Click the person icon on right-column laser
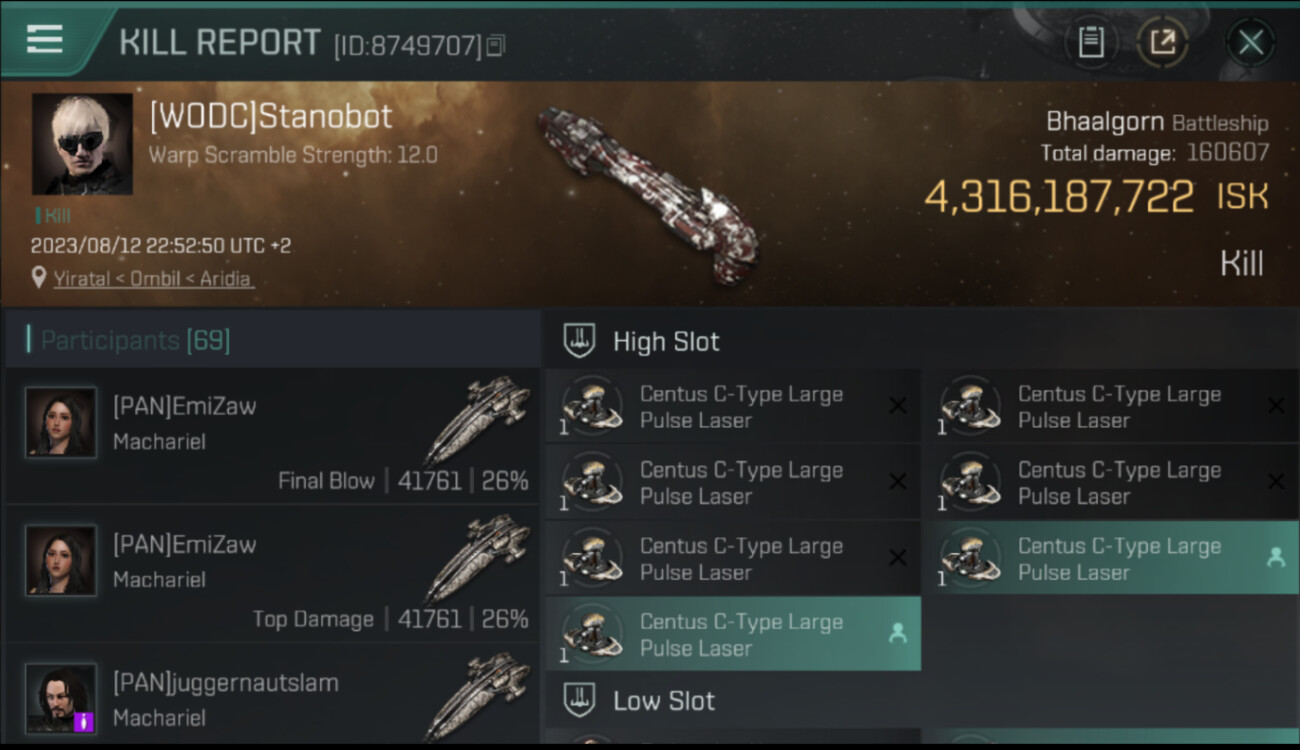The image size is (1300, 750). click(x=1275, y=558)
